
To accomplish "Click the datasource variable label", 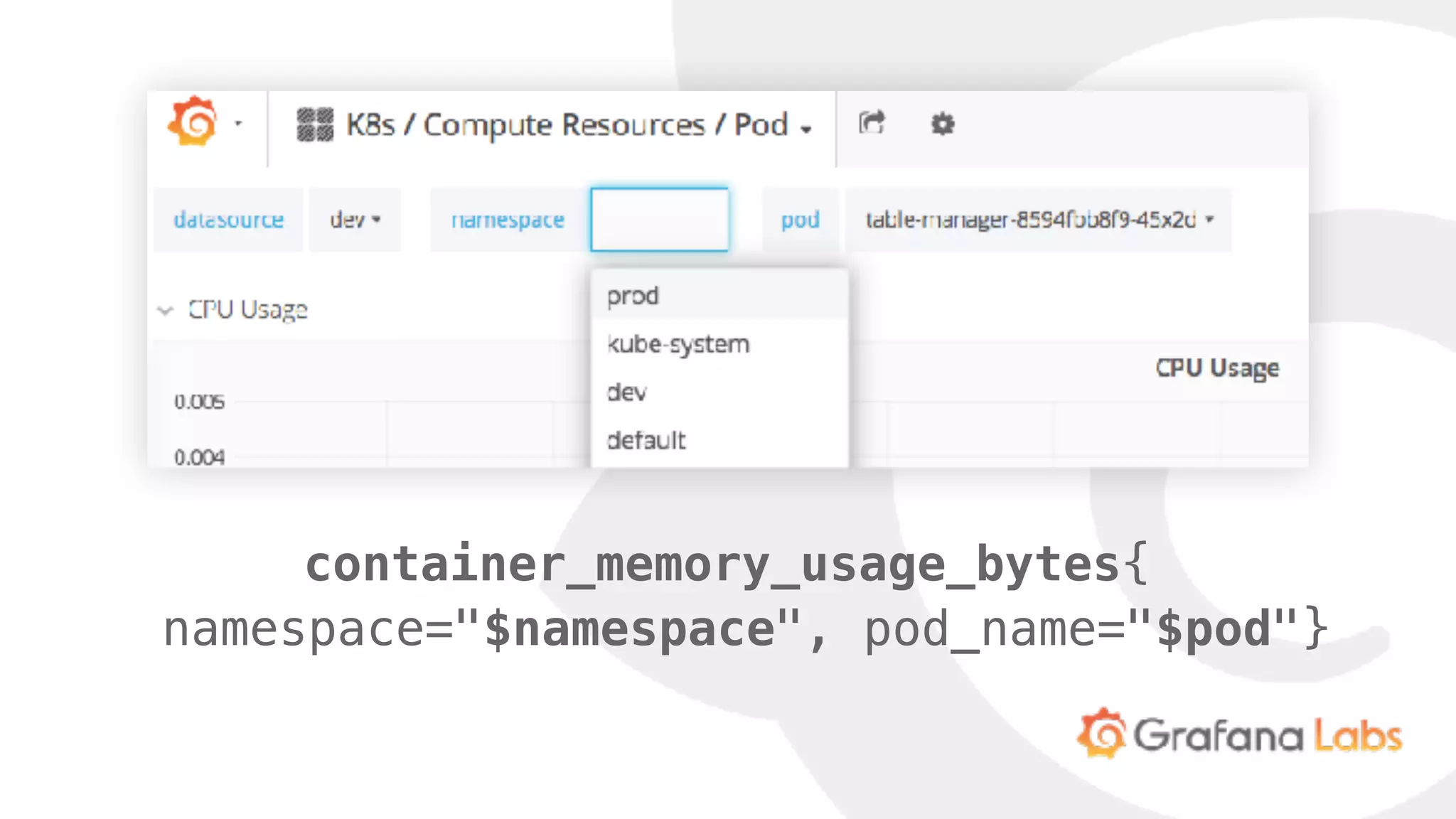I will 228,220.
